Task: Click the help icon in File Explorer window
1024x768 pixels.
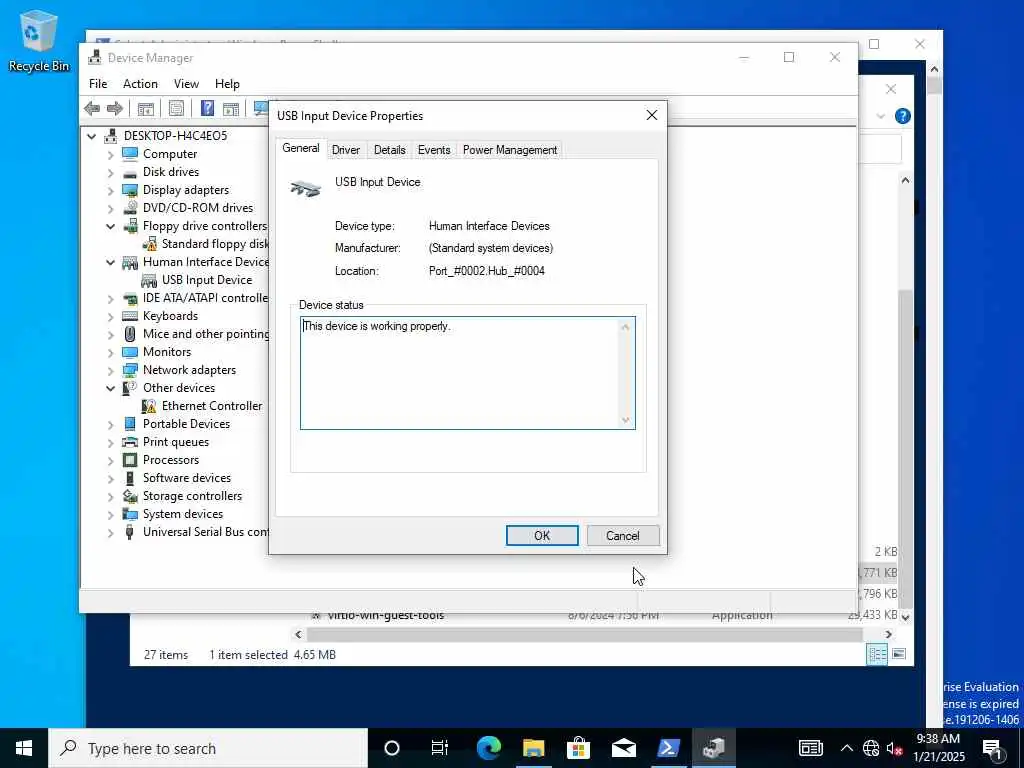Action: tap(903, 116)
